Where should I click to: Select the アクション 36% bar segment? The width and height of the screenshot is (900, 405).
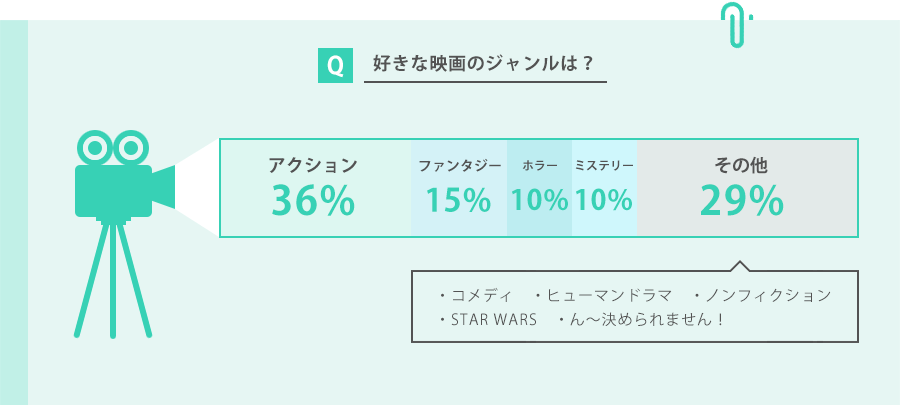coord(316,188)
